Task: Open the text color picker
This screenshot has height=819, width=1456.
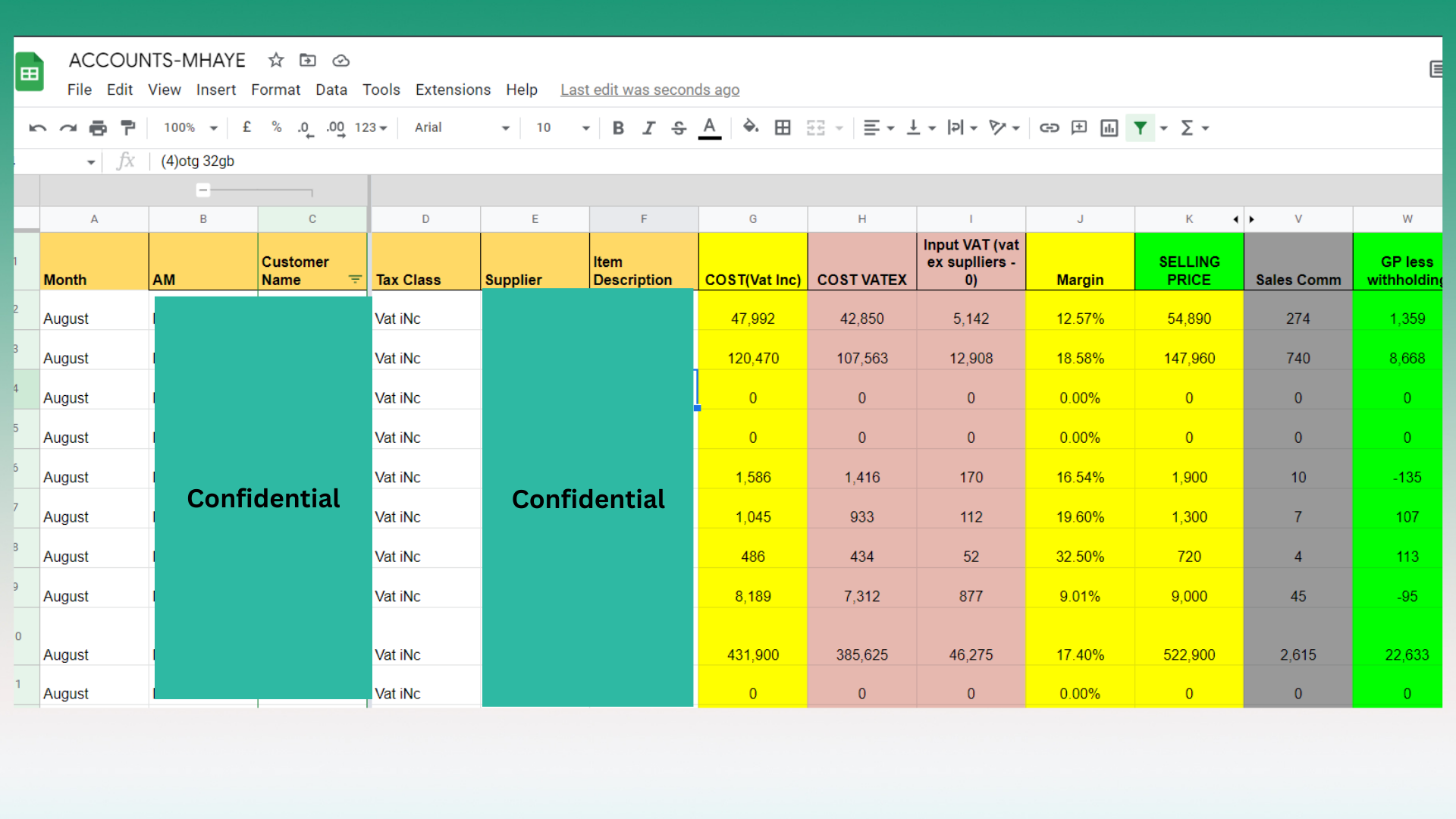Action: [709, 127]
